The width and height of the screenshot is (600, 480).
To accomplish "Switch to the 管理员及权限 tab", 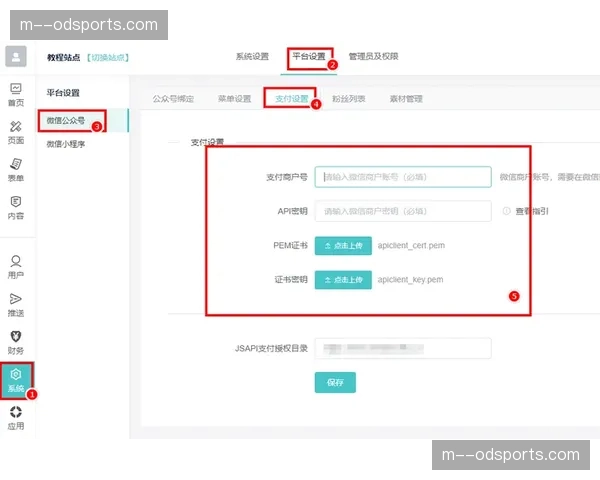I will click(x=373, y=57).
